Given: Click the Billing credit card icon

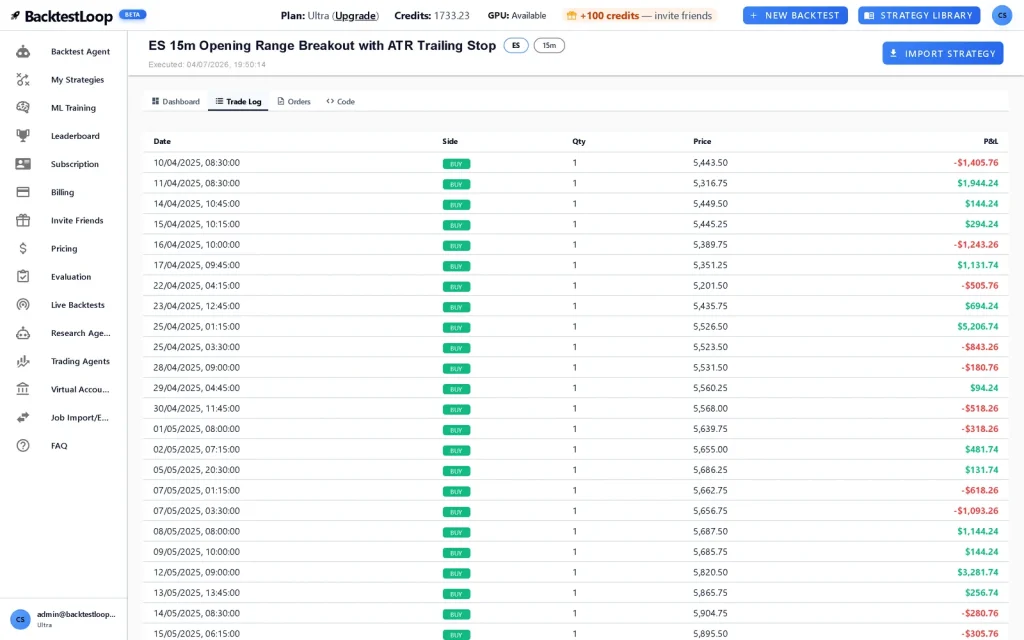Looking at the screenshot, I should tap(23, 192).
